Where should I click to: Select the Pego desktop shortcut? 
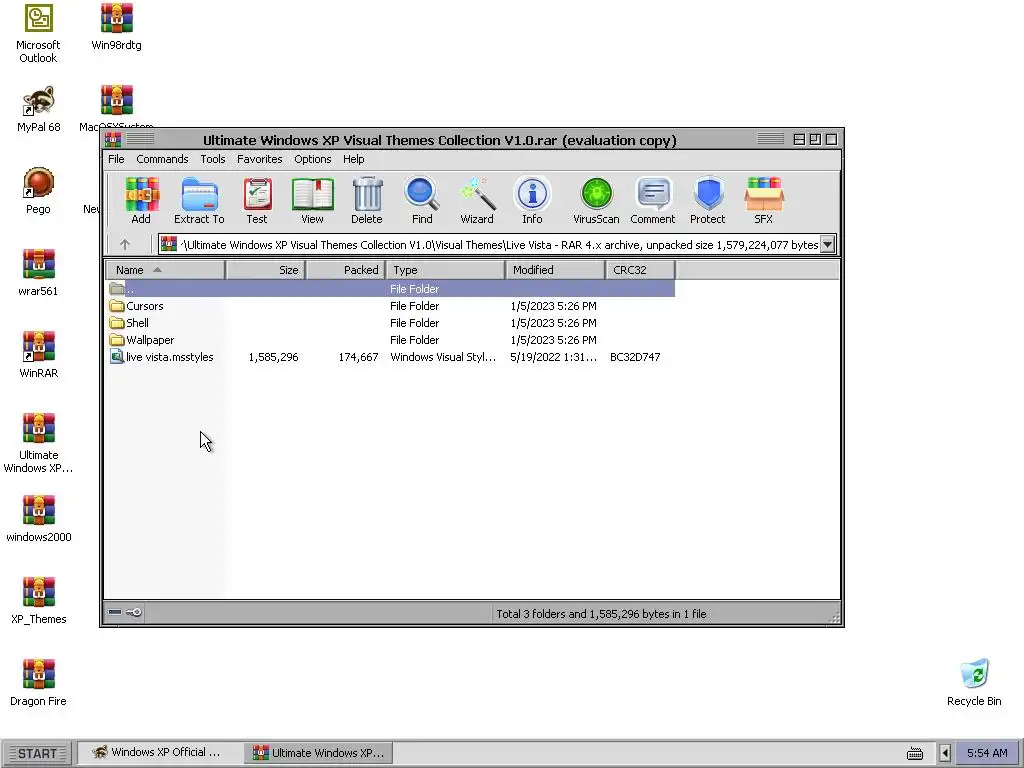pos(38,191)
